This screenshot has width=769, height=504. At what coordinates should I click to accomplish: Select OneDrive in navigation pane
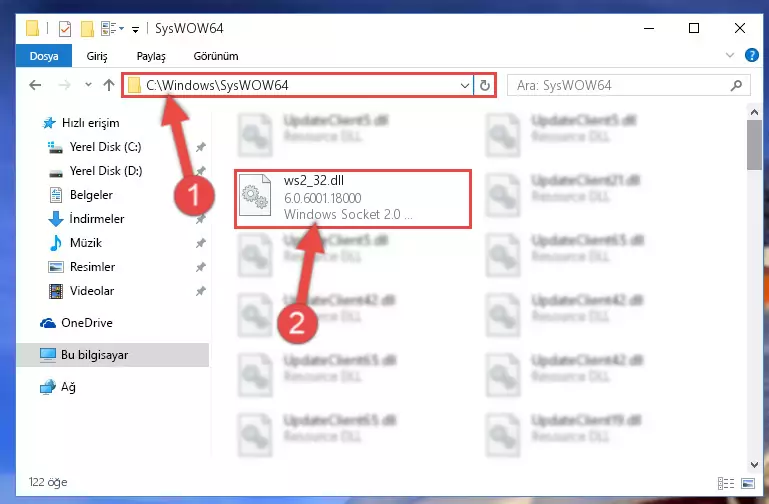[x=87, y=323]
